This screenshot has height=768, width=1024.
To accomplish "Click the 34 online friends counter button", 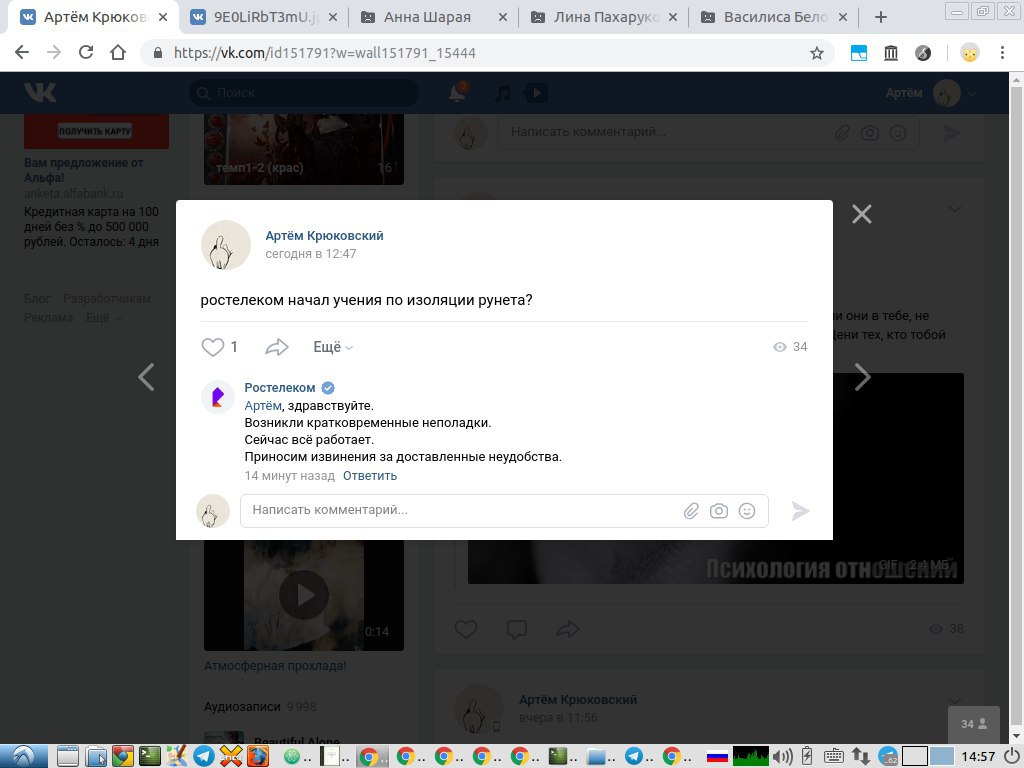I will click(x=973, y=724).
